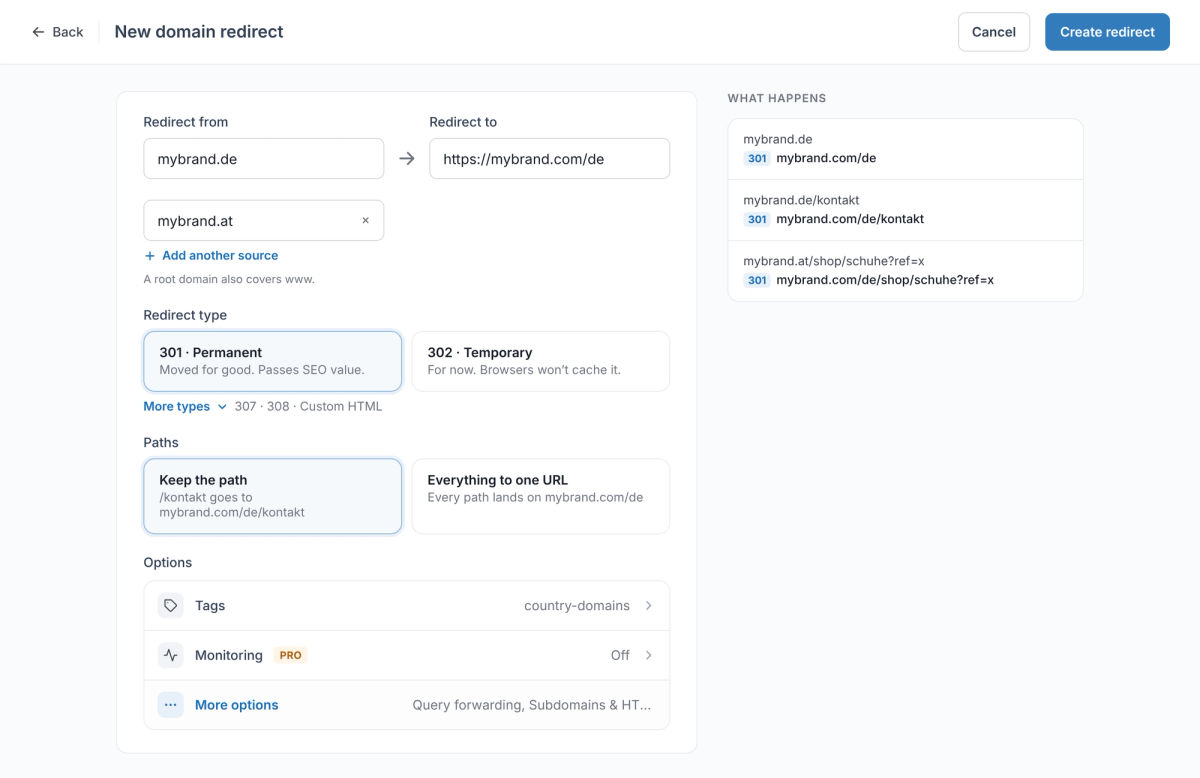Click the root domain covers www hint
1200x778 pixels.
(x=229, y=280)
